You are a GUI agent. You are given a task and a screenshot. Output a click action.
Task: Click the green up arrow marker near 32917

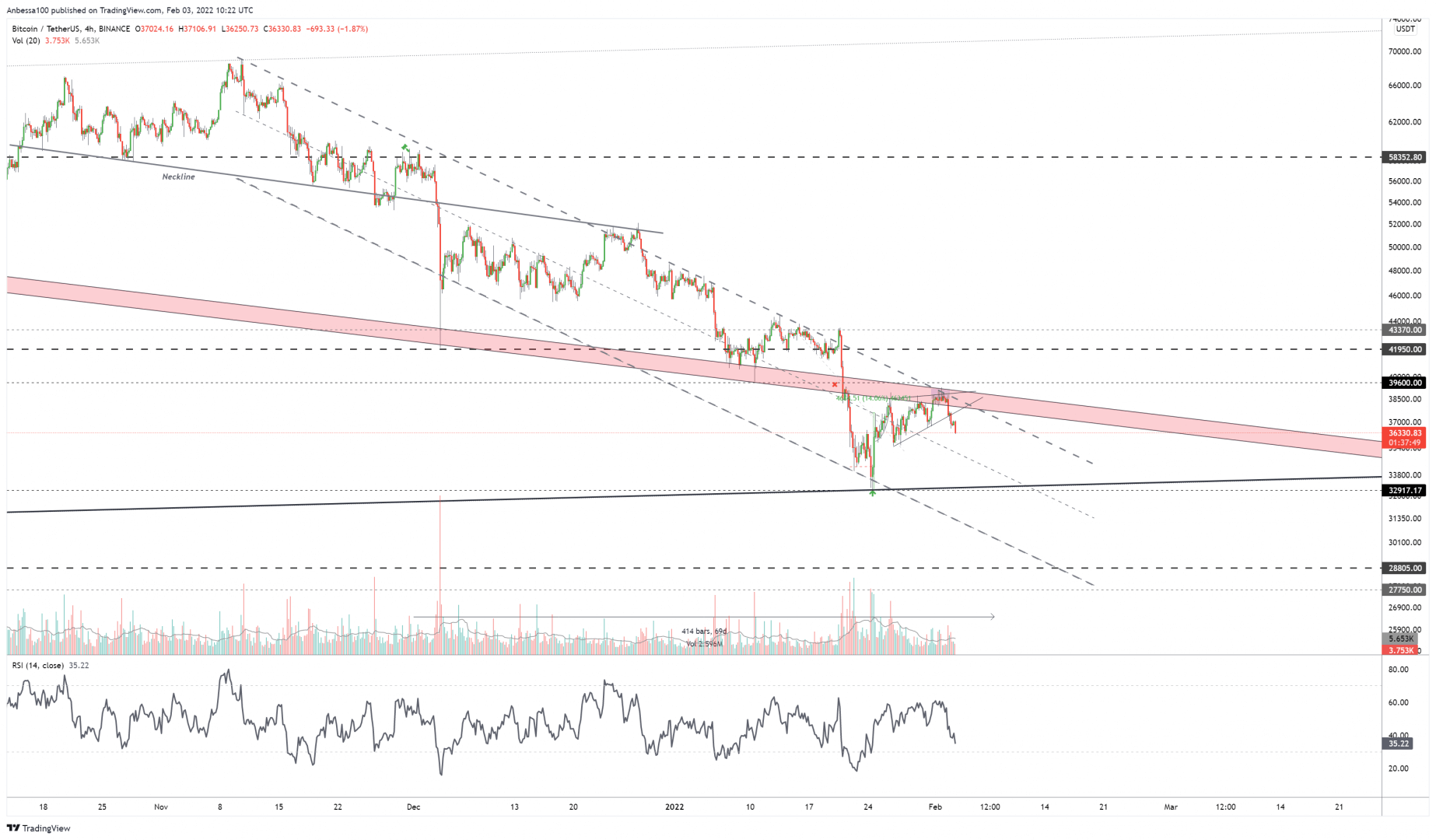point(873,493)
